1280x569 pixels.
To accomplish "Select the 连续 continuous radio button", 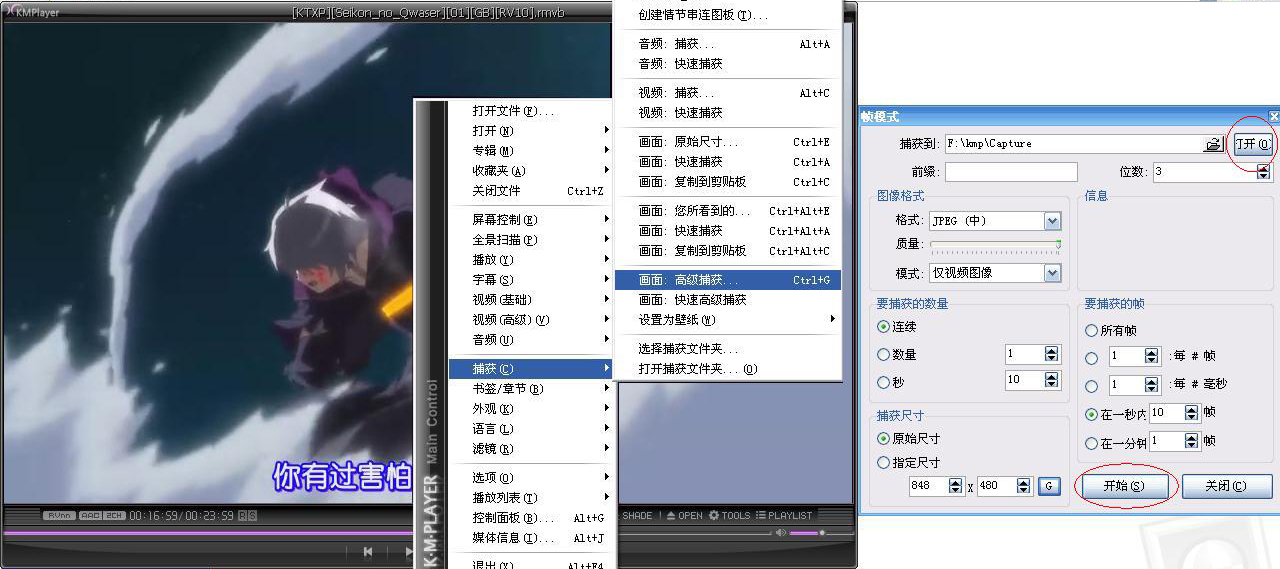I will coord(883,327).
